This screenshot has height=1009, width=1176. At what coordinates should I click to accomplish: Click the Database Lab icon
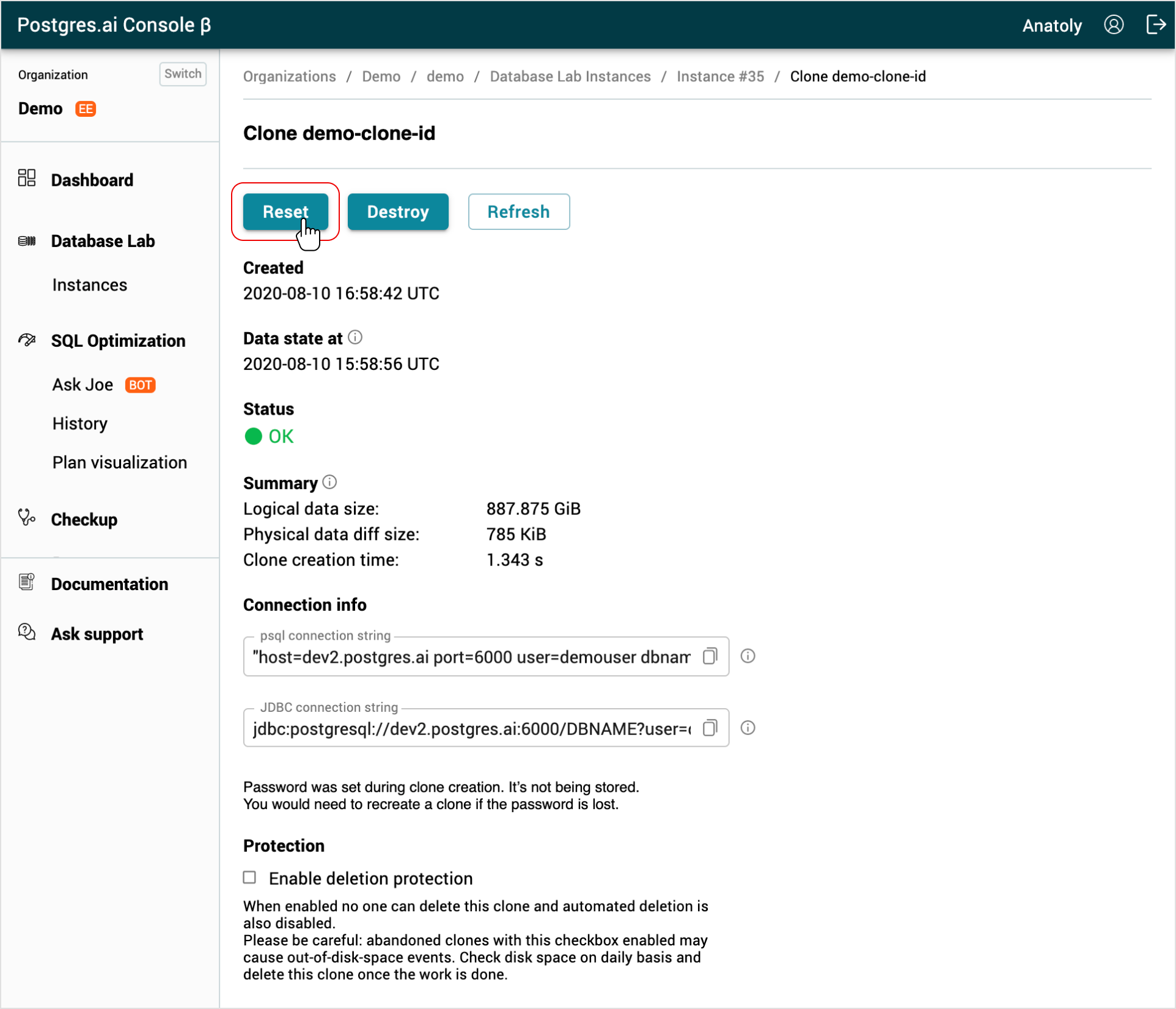click(26, 241)
